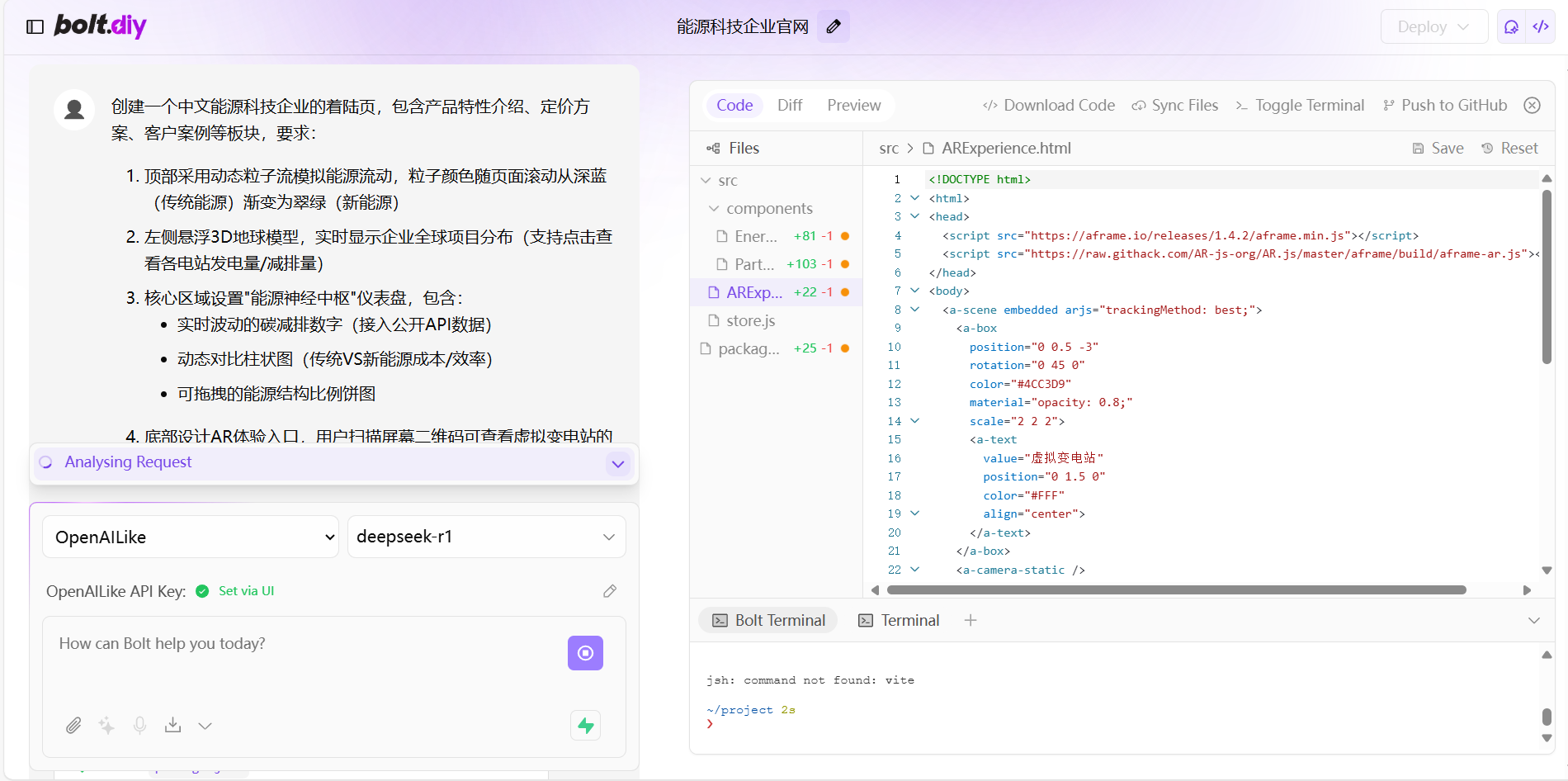The image size is (1568, 781).
Task: Toggle the sidebar panel icon
Action: (x=35, y=26)
